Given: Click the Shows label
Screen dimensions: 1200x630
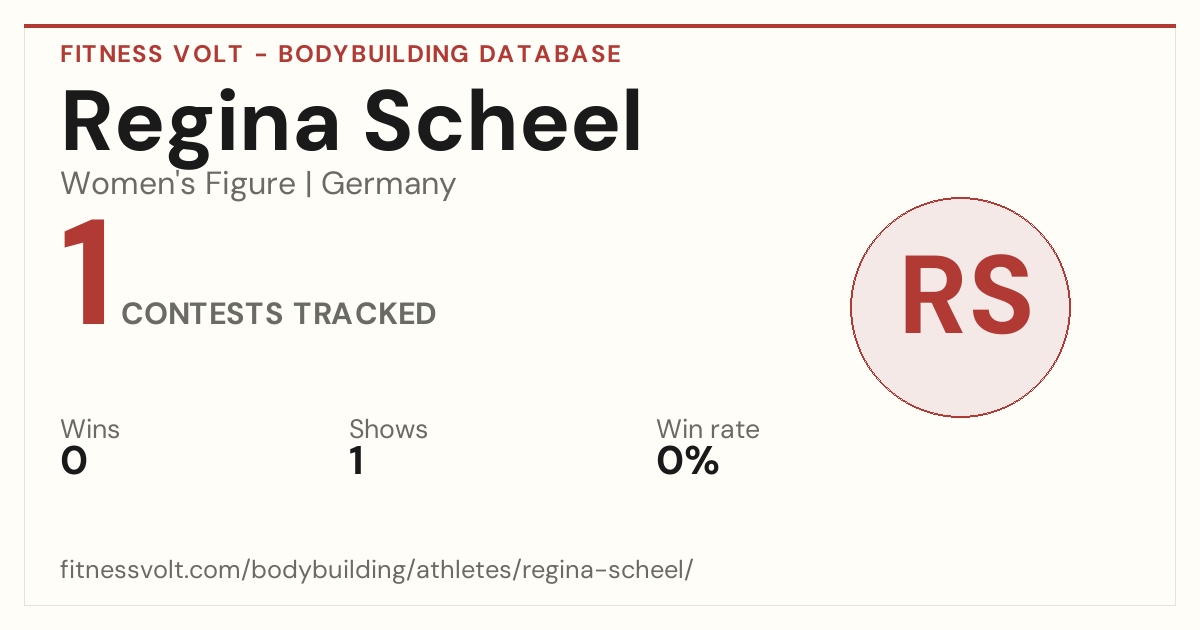Looking at the screenshot, I should click(x=388, y=429).
